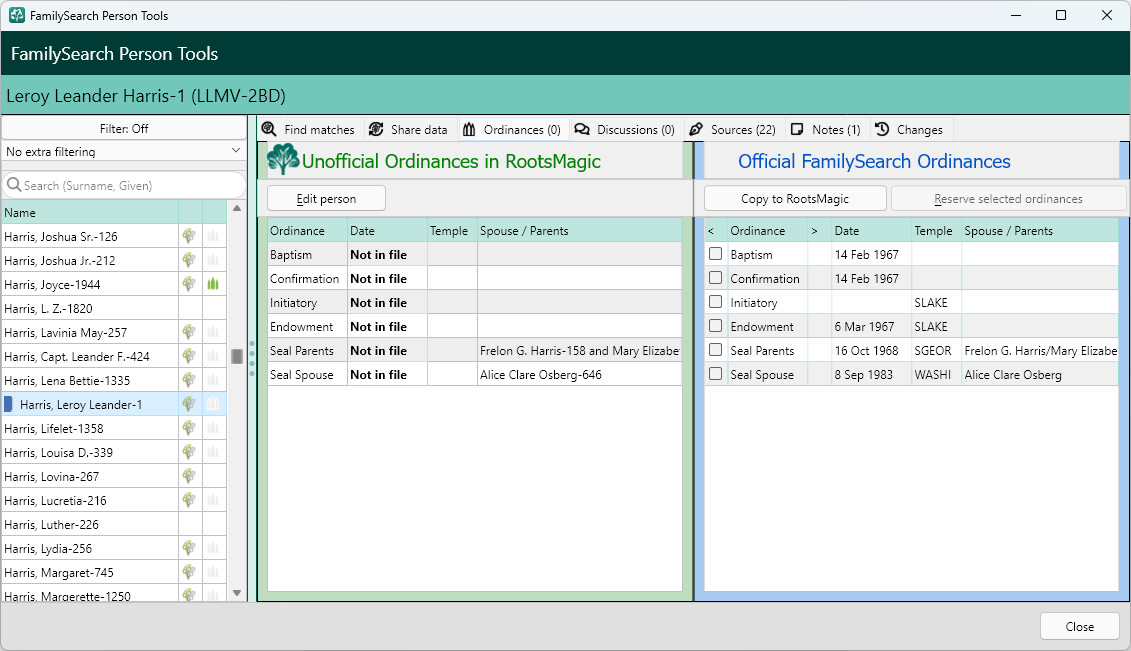Image resolution: width=1131 pixels, height=651 pixels.
Task: Click the tree icon beside Harris, Lovina-267
Action: click(x=189, y=477)
